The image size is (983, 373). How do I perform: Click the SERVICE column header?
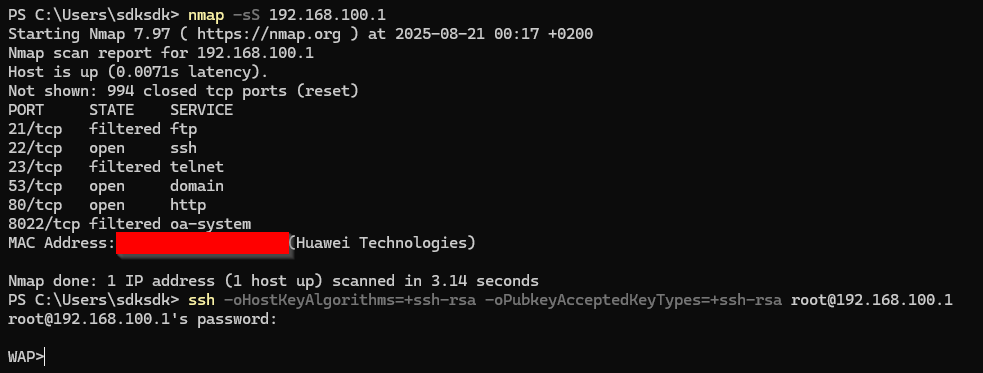tap(201, 110)
